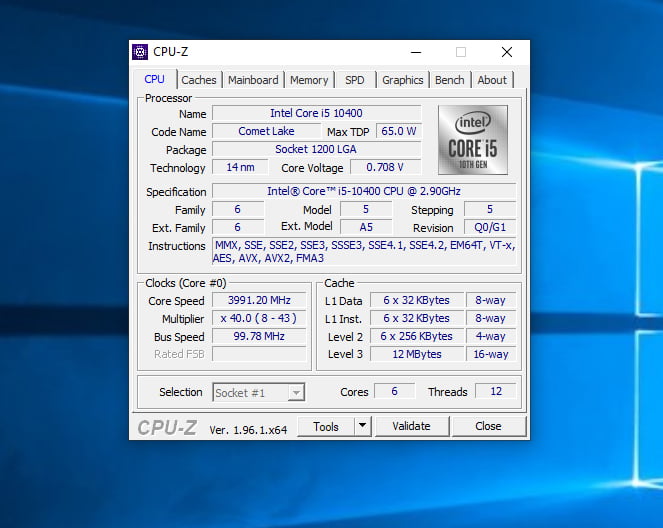Click the Close button at bottom
The height and width of the screenshot is (528, 663).
tap(488, 426)
